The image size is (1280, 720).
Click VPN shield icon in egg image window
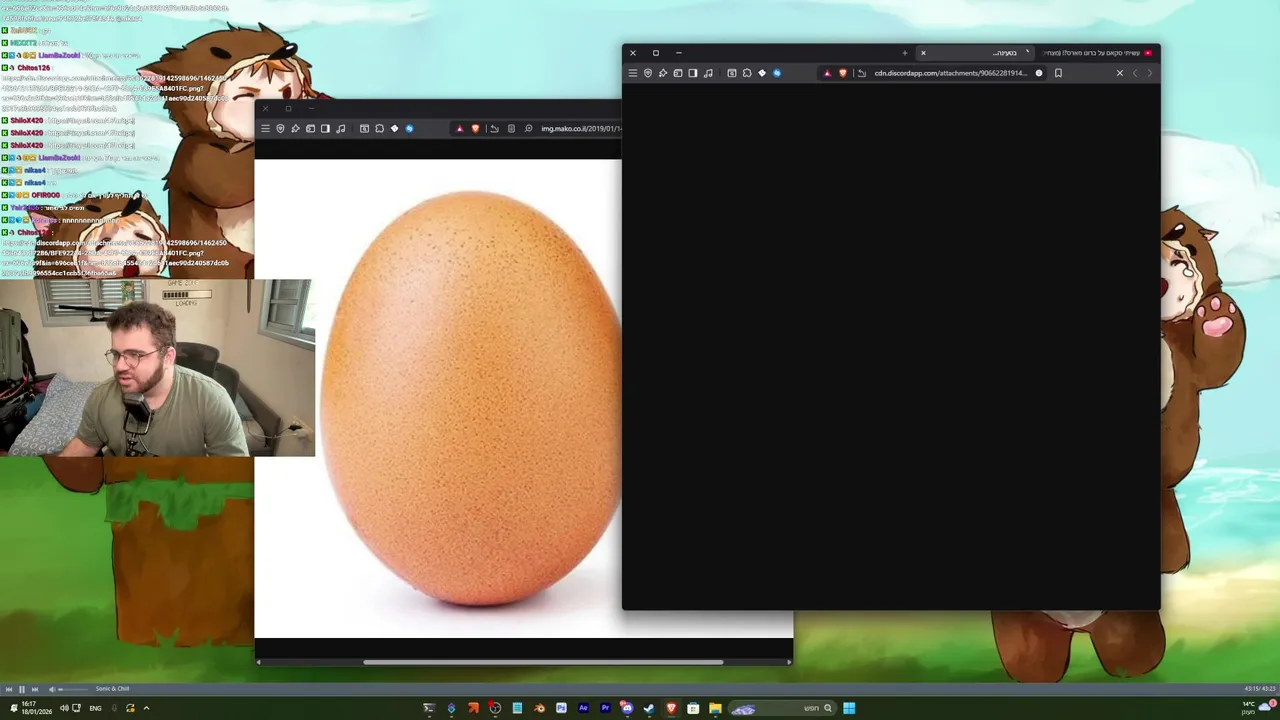280,128
